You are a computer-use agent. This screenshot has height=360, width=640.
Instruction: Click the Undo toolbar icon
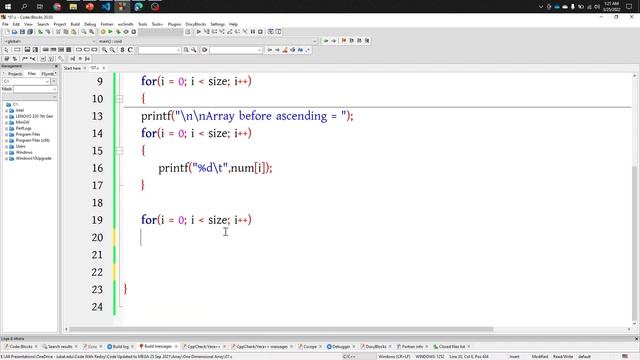(x=40, y=32)
